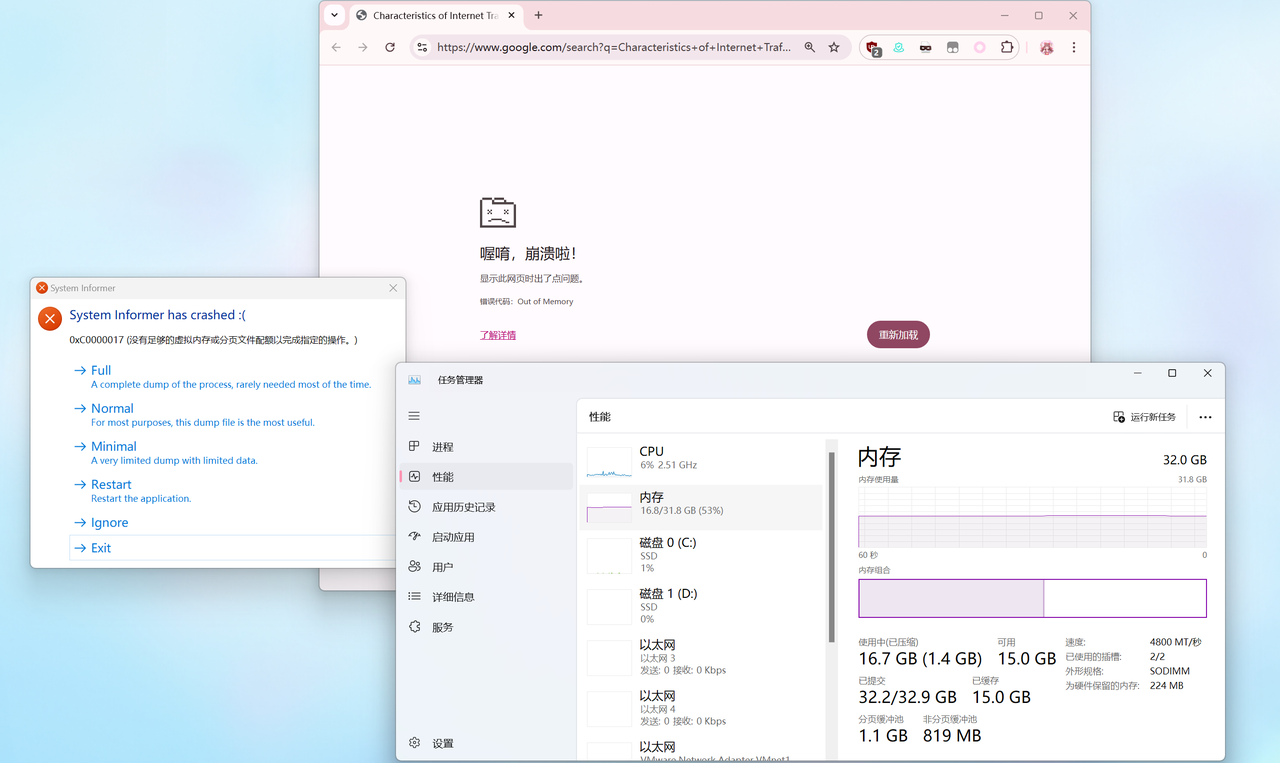The height and width of the screenshot is (763, 1280).
Task: Open Chrome extensions puzzle icon
Action: click(1007, 47)
